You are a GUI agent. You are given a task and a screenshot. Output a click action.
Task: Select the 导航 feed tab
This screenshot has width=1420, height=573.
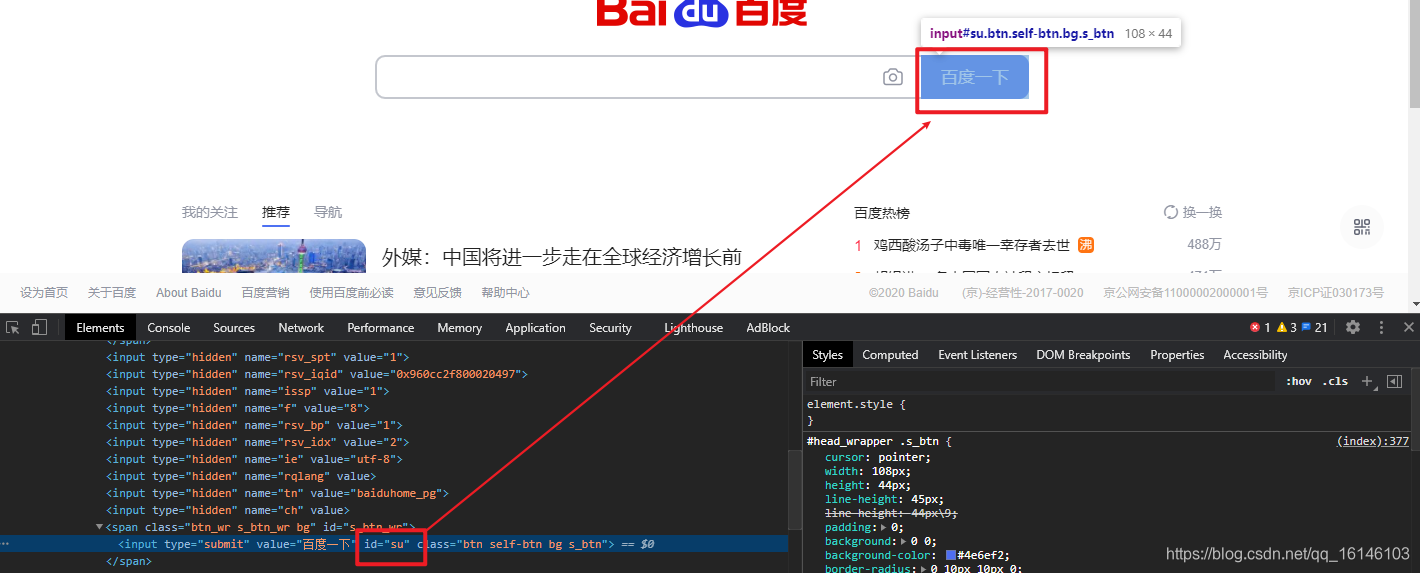click(328, 212)
